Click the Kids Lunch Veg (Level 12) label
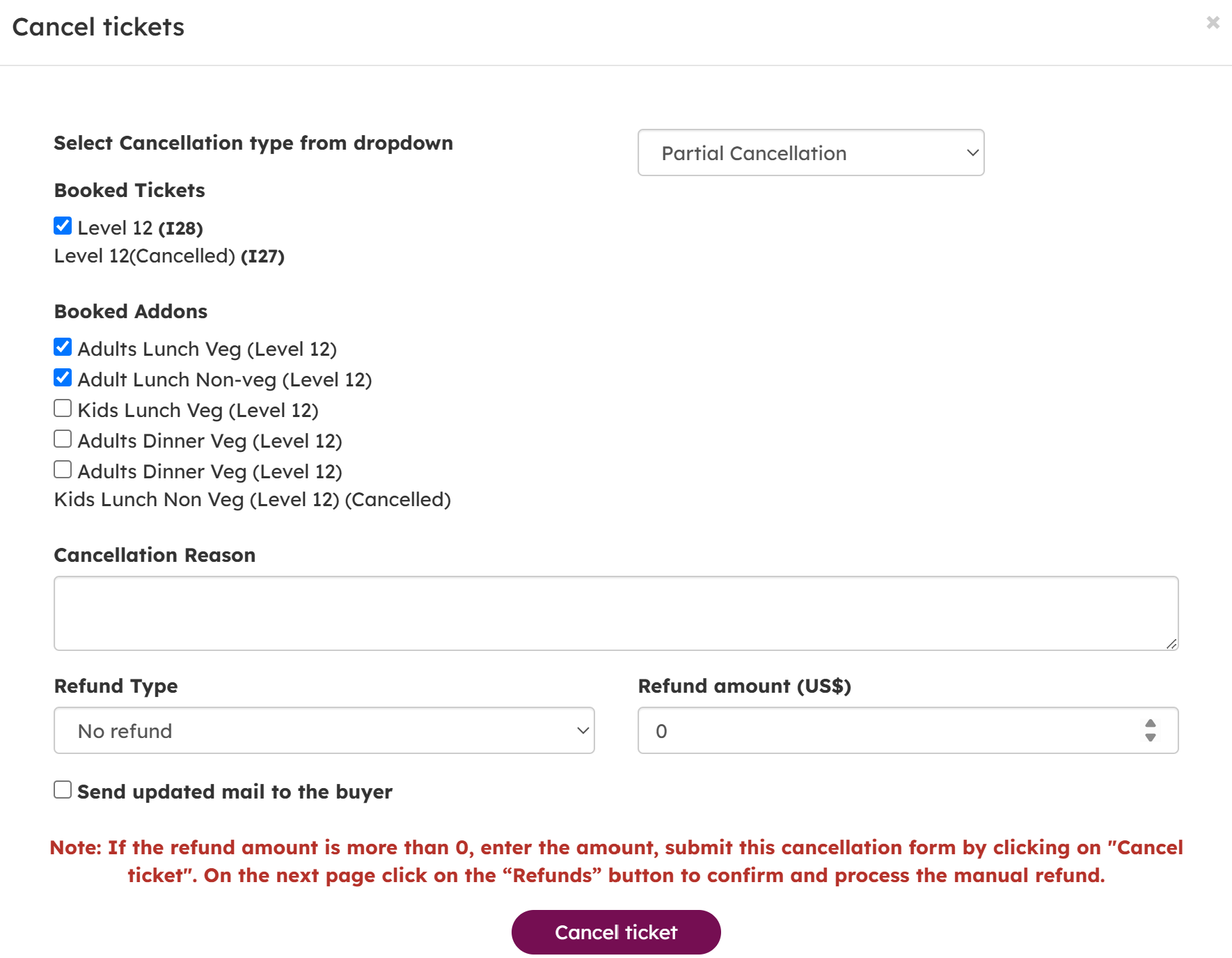The height and width of the screenshot is (958, 1232). [x=198, y=410]
